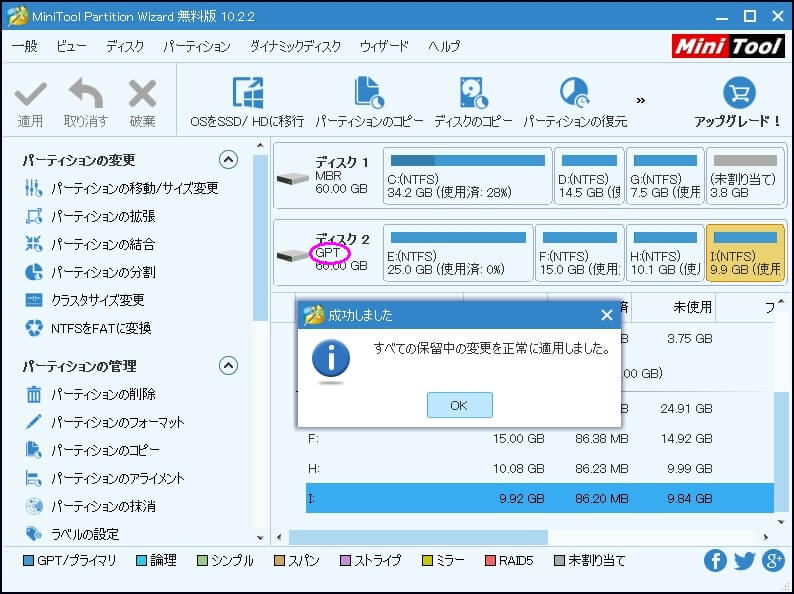
Task: Click the MiniTool logo
Action: 728,46
